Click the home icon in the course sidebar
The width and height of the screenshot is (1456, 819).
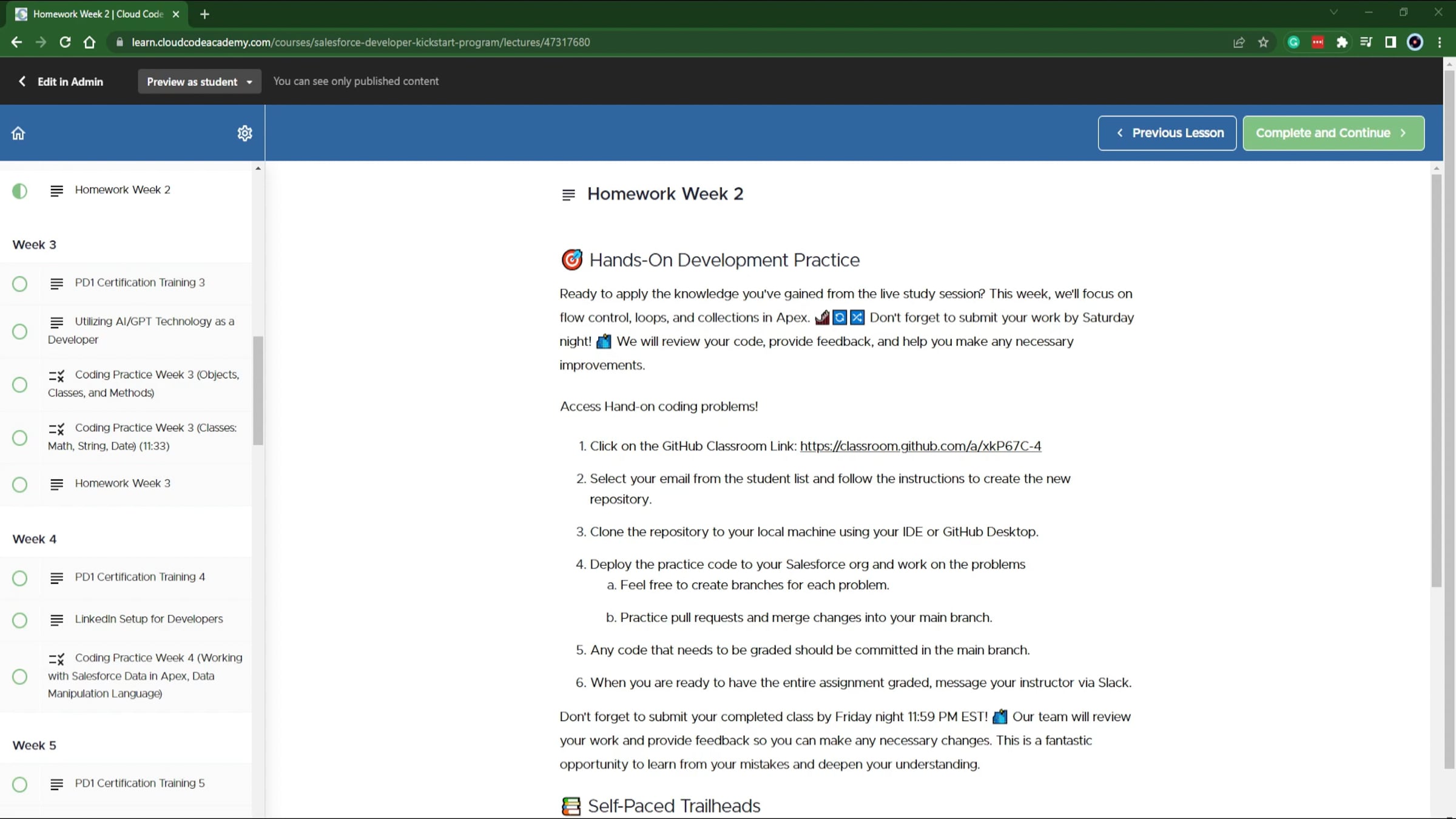point(18,133)
